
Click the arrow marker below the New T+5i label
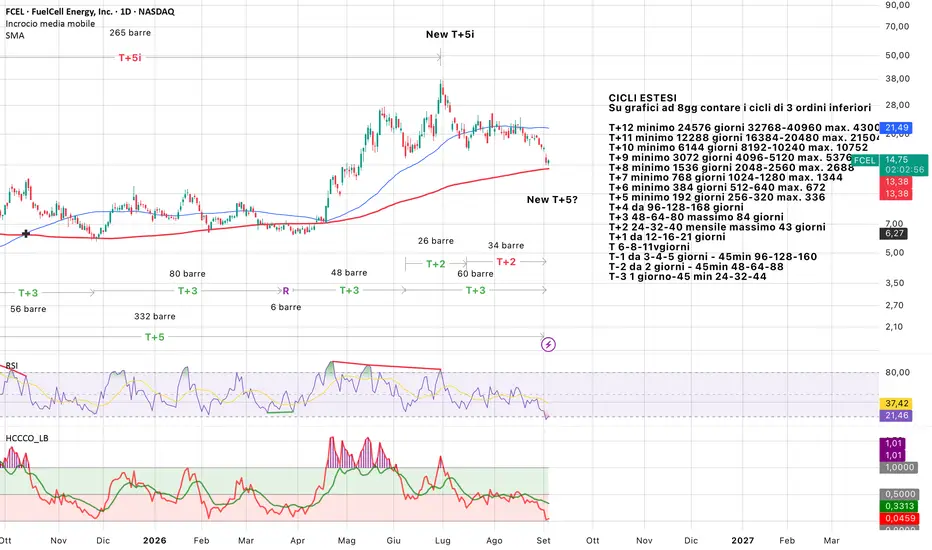tap(439, 58)
